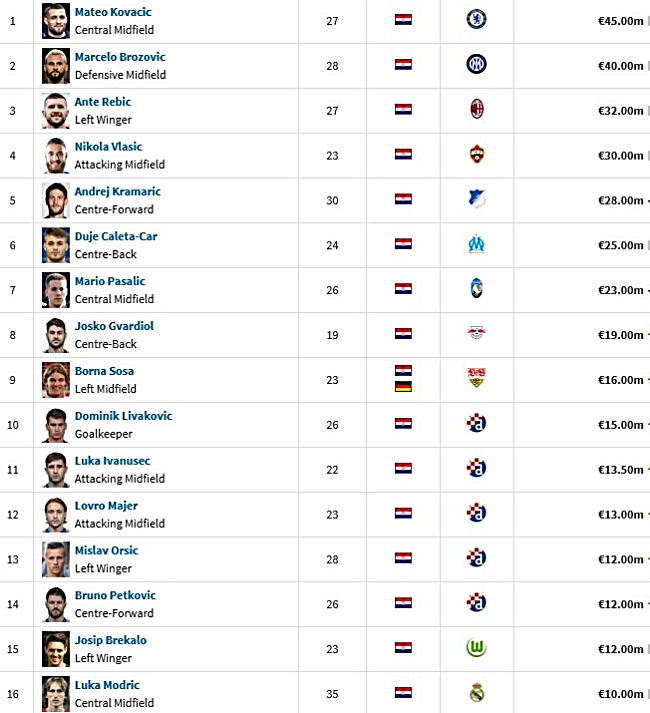The height and width of the screenshot is (713, 650).
Task: Open the RB Leipzig club logo
Action: tap(476, 333)
